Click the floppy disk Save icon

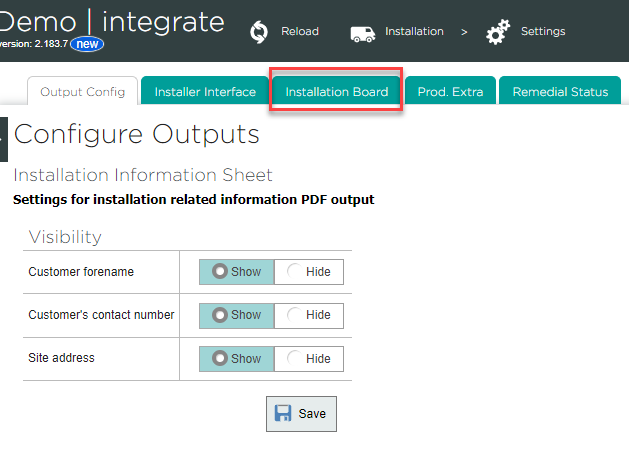pos(283,414)
